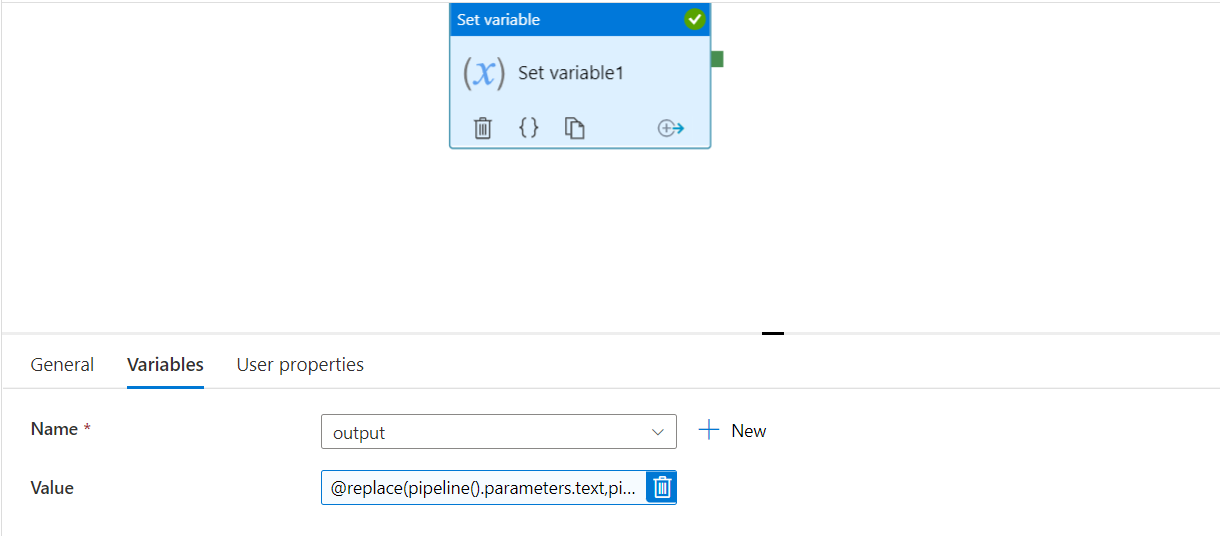Screen dimensions: 1220x536
Task: Open the User properties tab
Action: pos(300,365)
